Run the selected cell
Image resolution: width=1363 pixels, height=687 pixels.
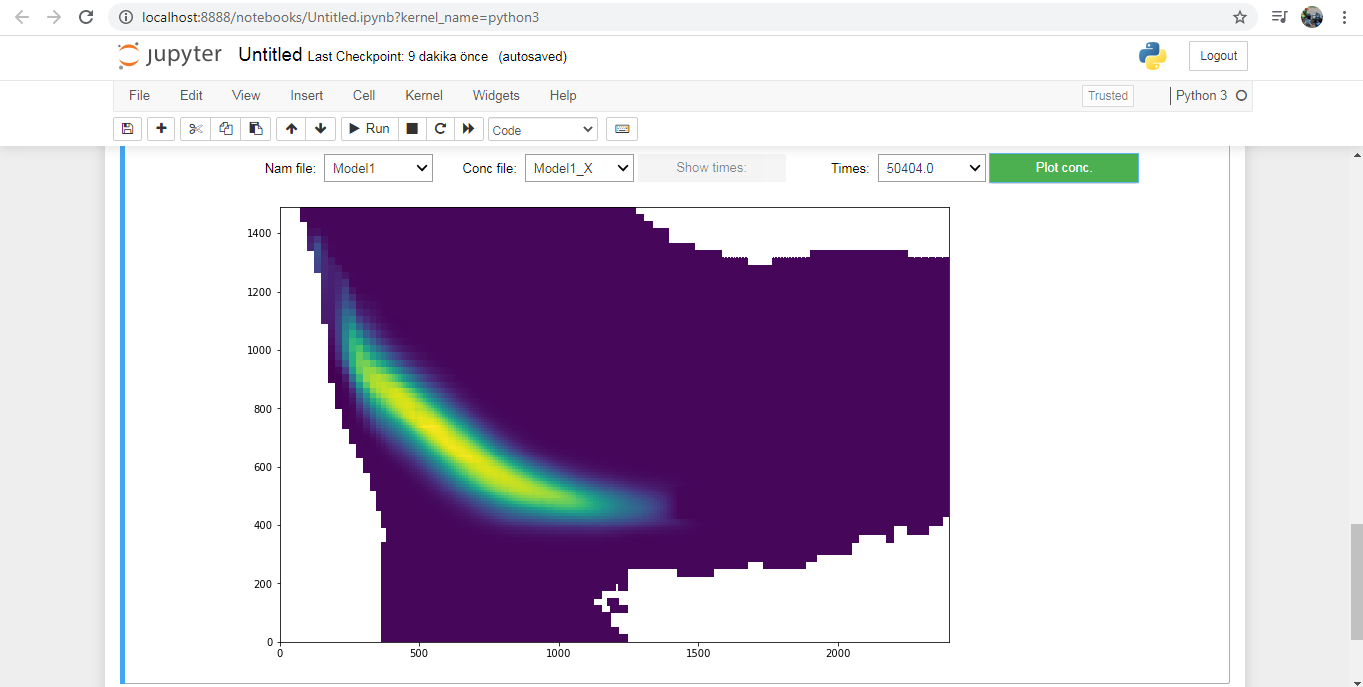point(369,129)
